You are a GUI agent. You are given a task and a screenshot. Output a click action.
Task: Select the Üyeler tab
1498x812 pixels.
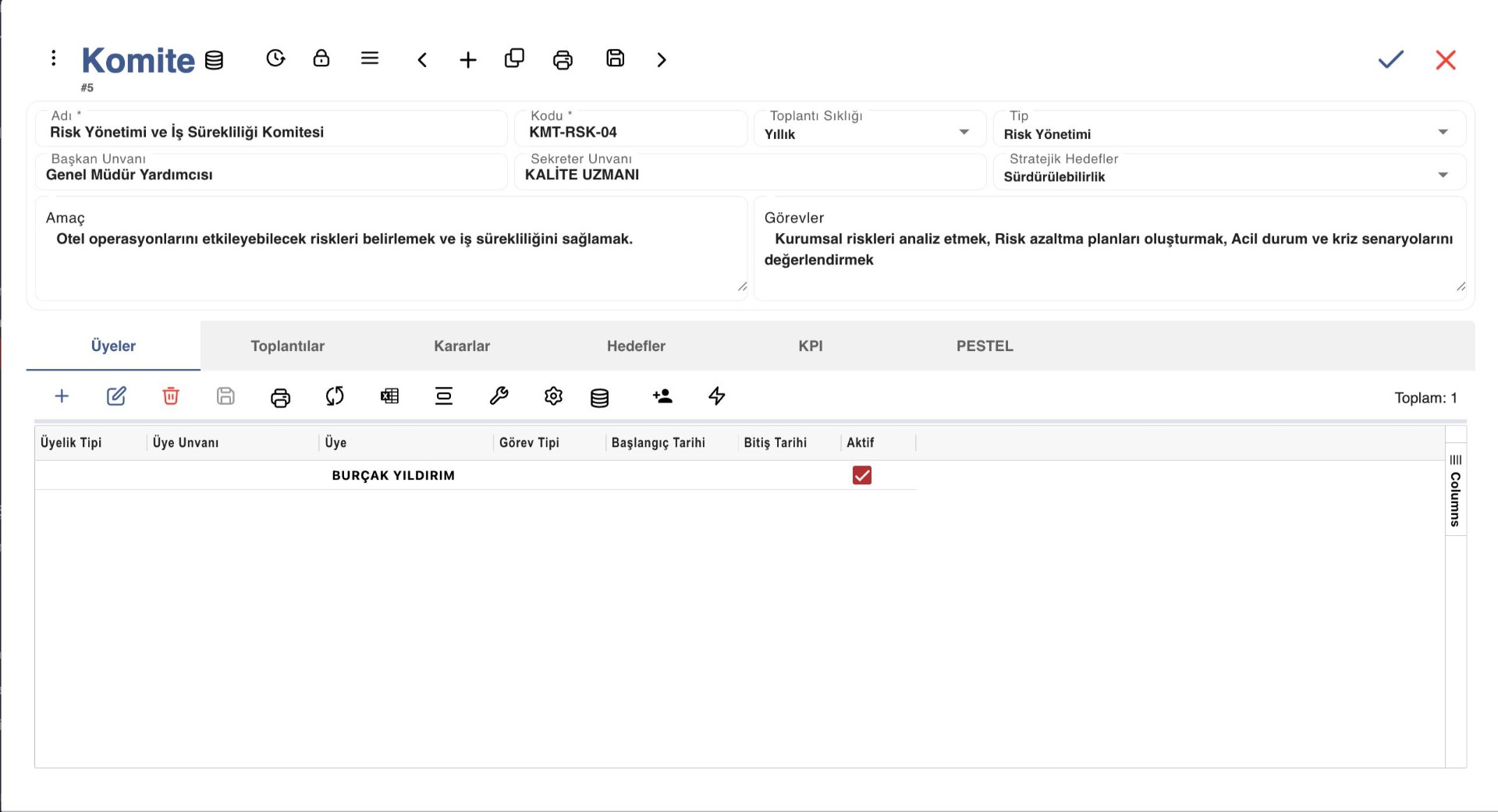(x=113, y=346)
